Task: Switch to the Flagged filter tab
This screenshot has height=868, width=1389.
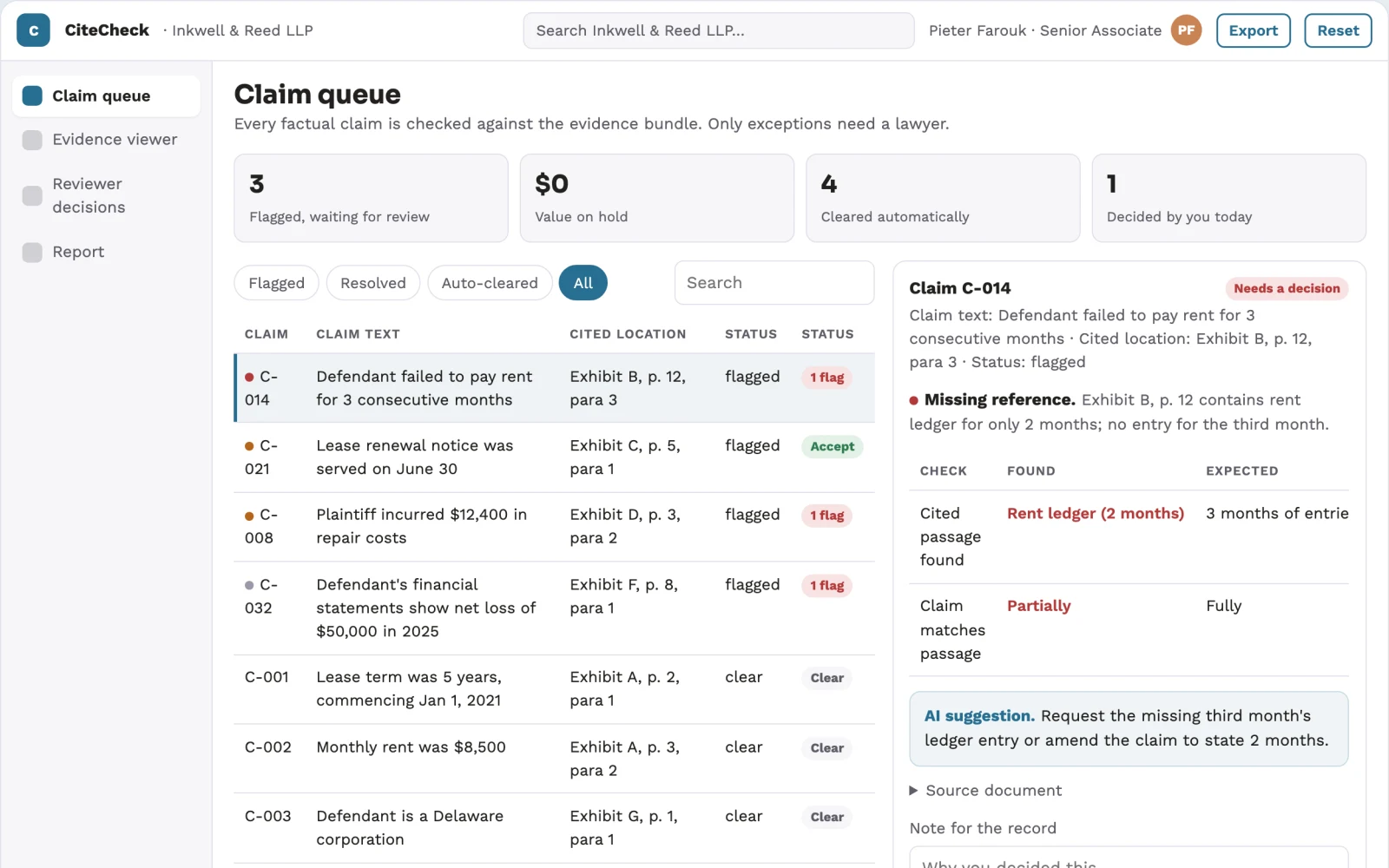Action: [276, 283]
